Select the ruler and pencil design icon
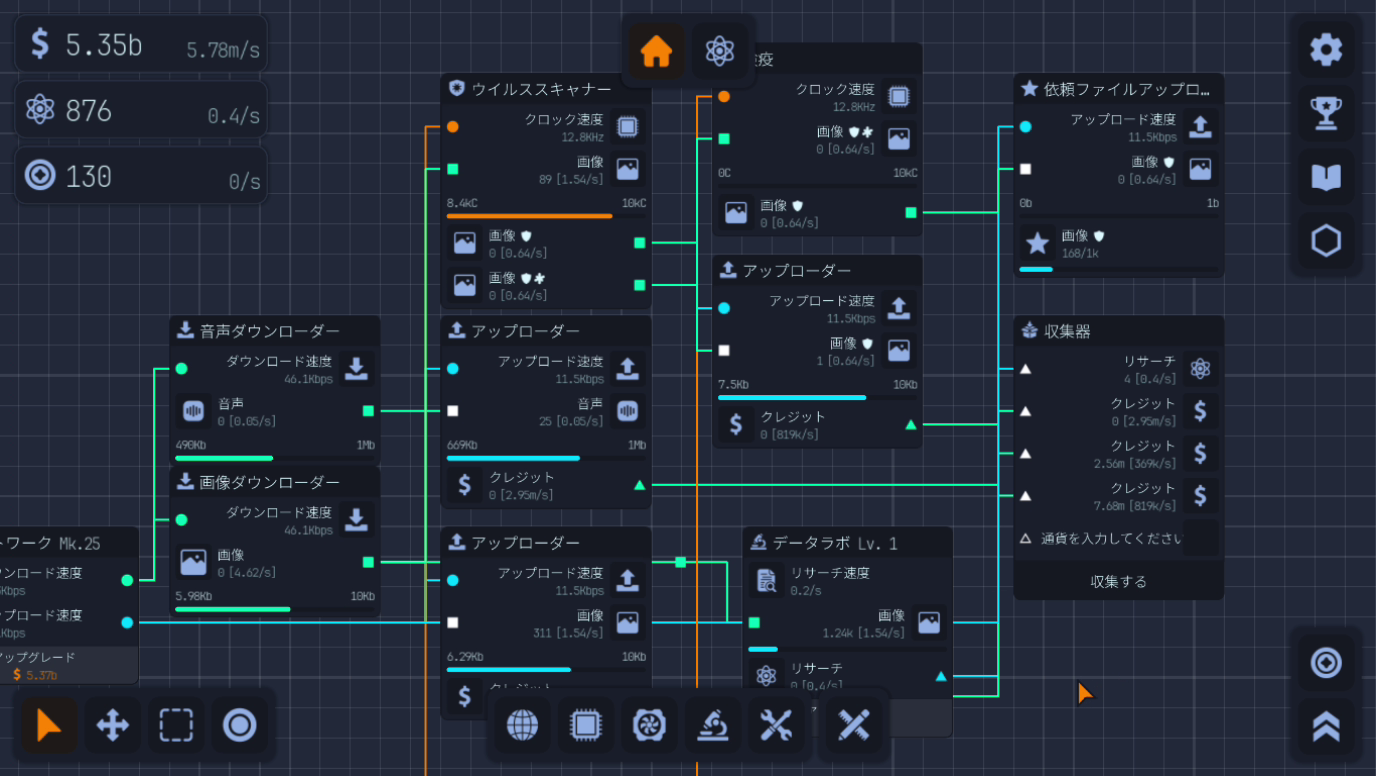The width and height of the screenshot is (1376, 776). tap(852, 726)
